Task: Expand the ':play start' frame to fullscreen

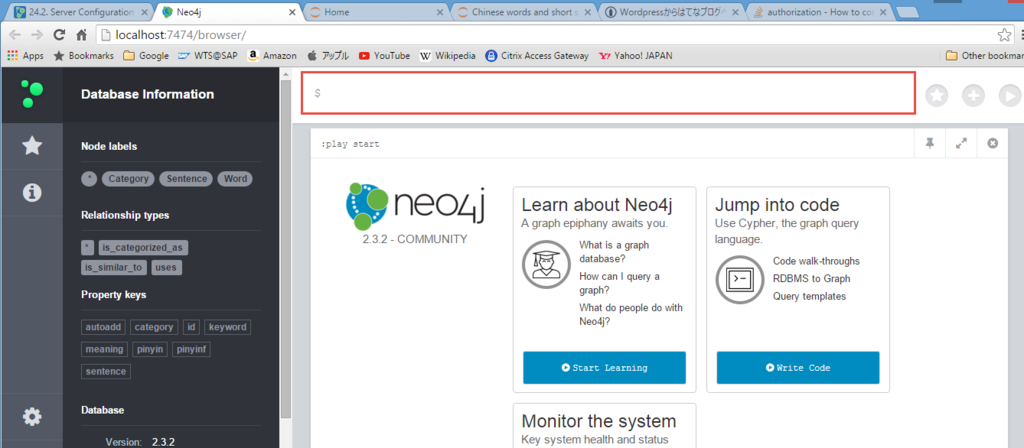Action: point(961,144)
